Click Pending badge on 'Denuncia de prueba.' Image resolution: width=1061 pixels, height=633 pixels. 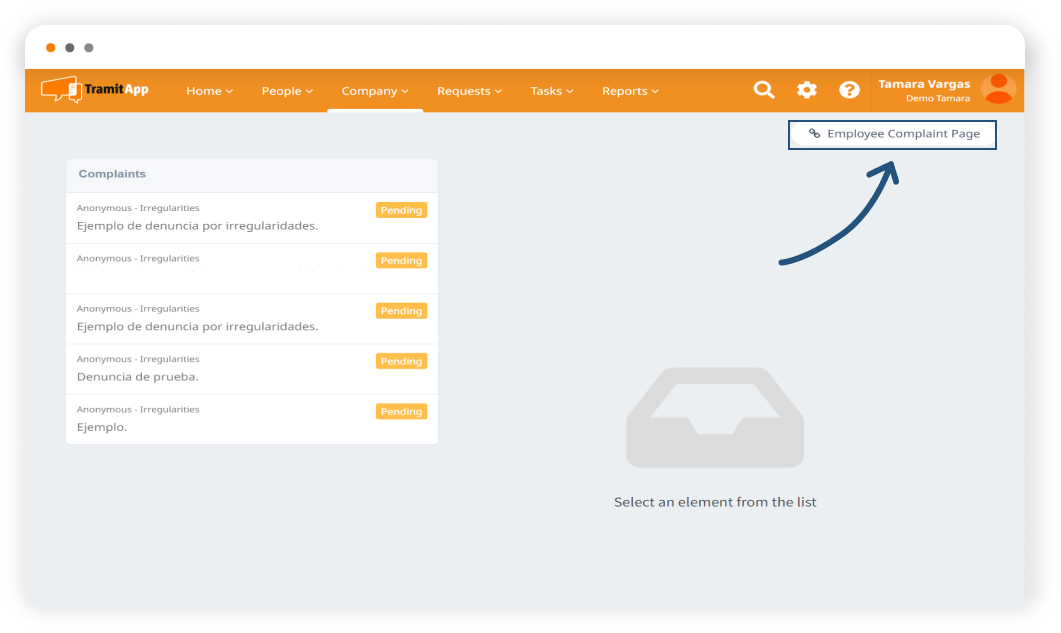pos(401,361)
